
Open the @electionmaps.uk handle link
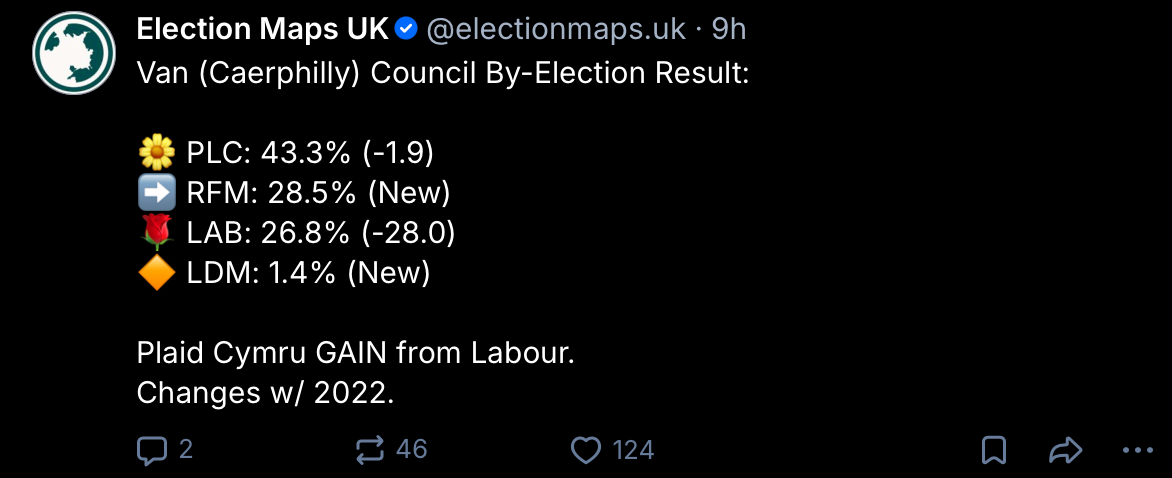pyautogui.click(x=556, y=30)
